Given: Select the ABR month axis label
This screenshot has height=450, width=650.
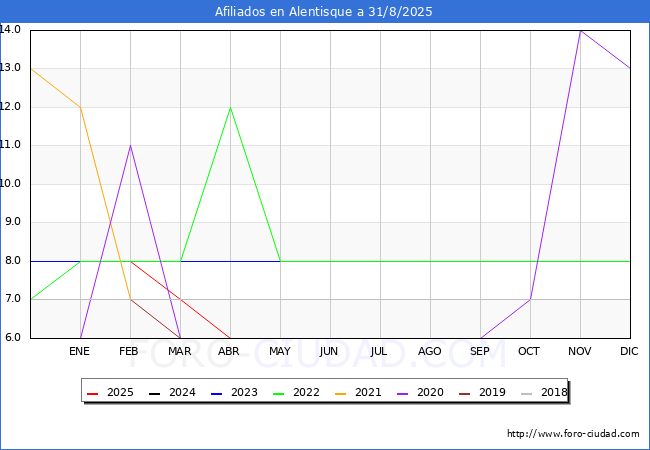Looking at the screenshot, I should pyautogui.click(x=229, y=351).
